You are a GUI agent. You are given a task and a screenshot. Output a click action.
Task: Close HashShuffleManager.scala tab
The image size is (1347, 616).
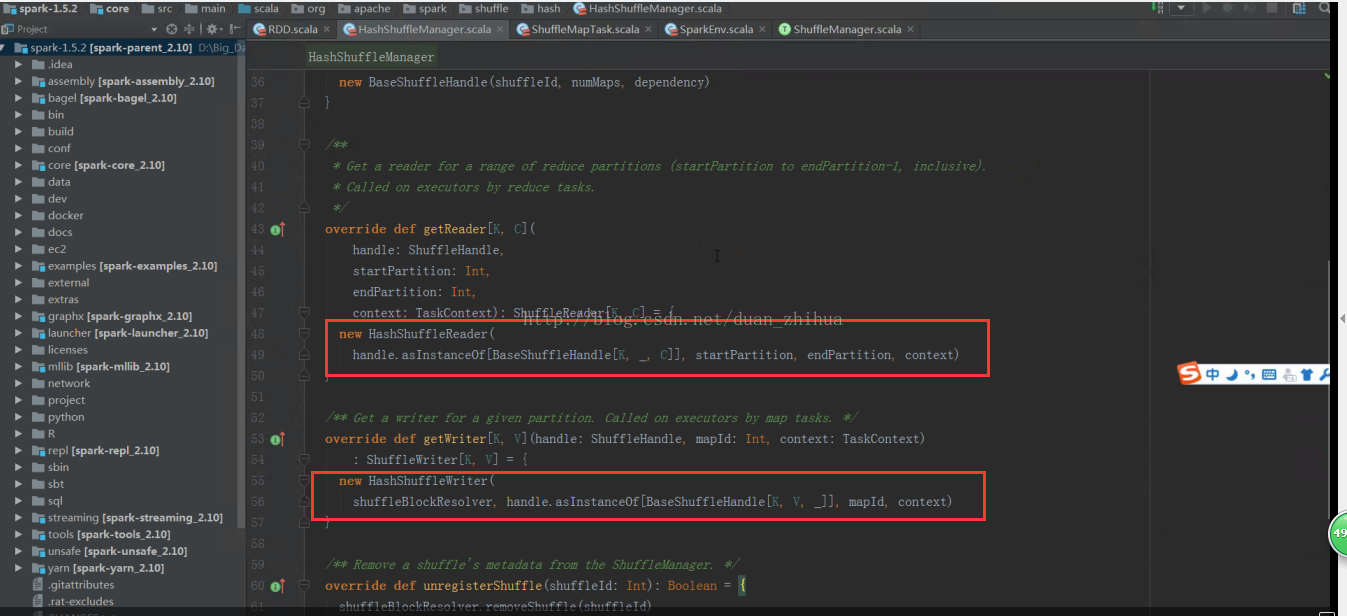pos(501,30)
